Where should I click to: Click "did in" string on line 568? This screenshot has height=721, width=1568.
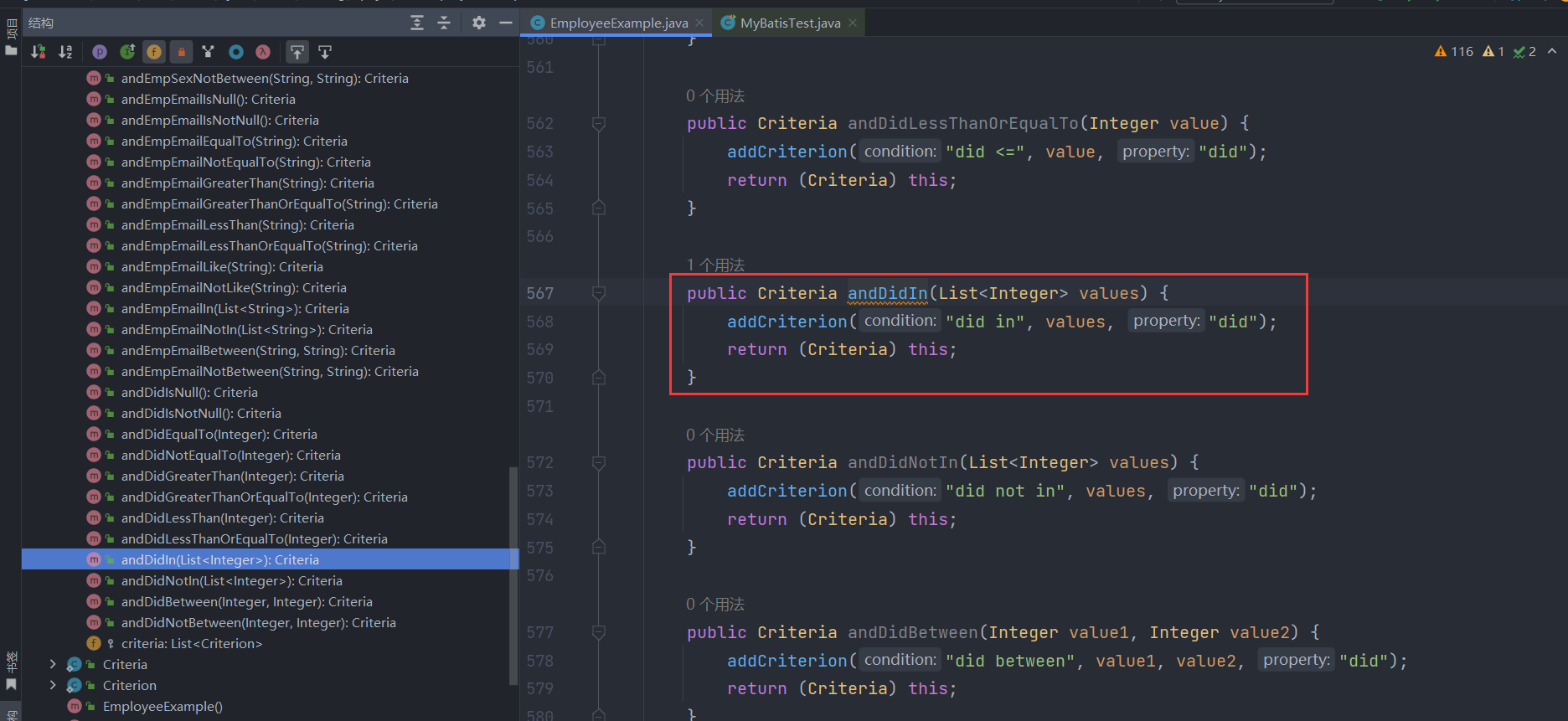985,322
